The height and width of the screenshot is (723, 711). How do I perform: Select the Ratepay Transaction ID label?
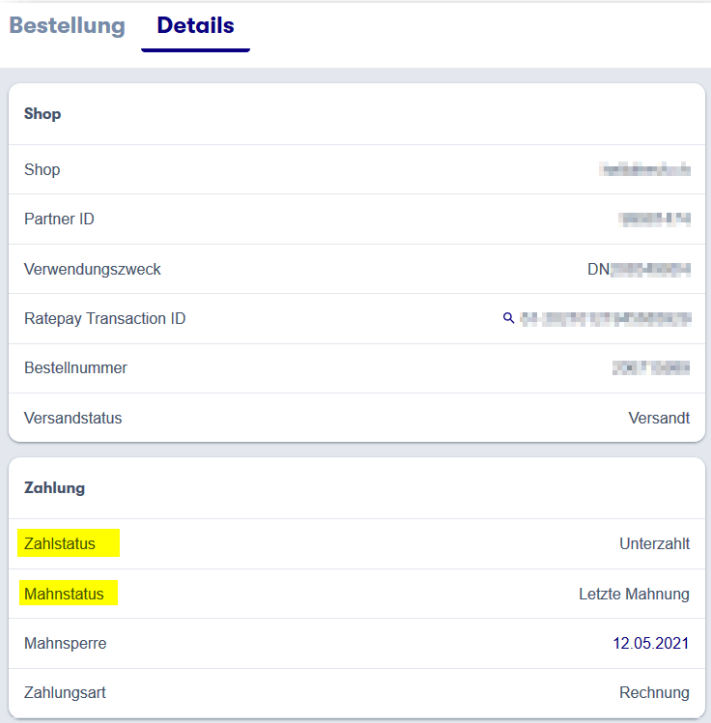click(x=105, y=319)
